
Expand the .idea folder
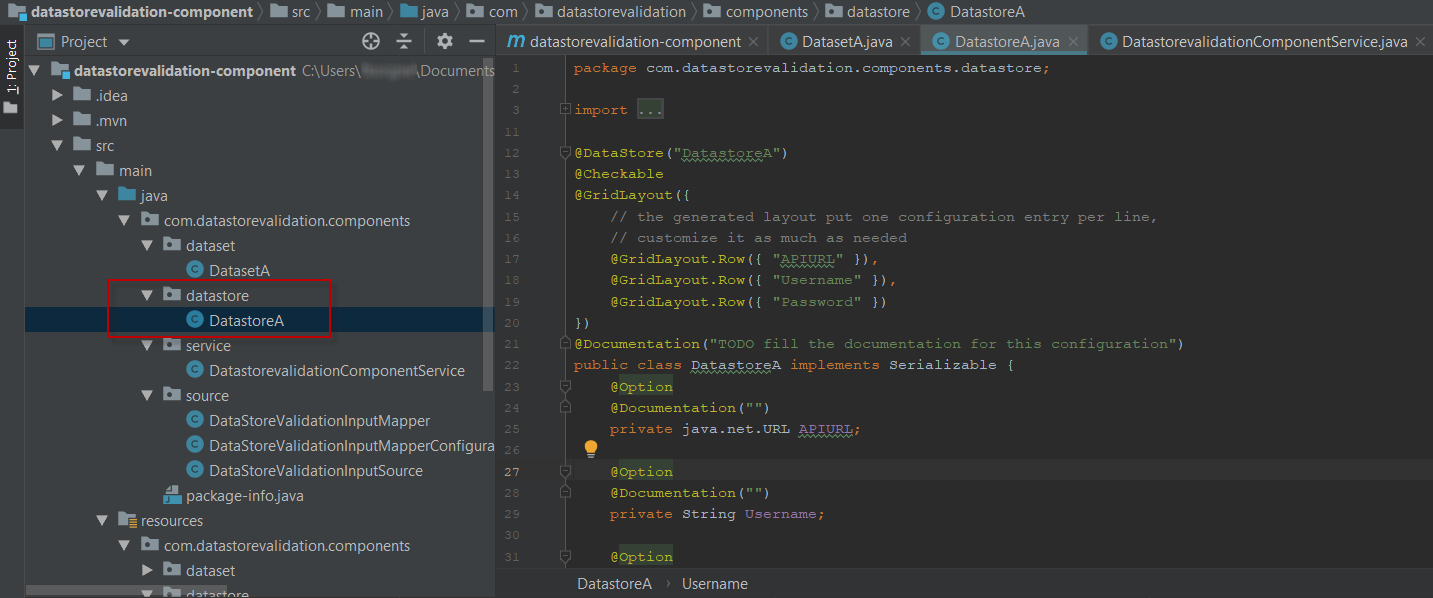57,95
